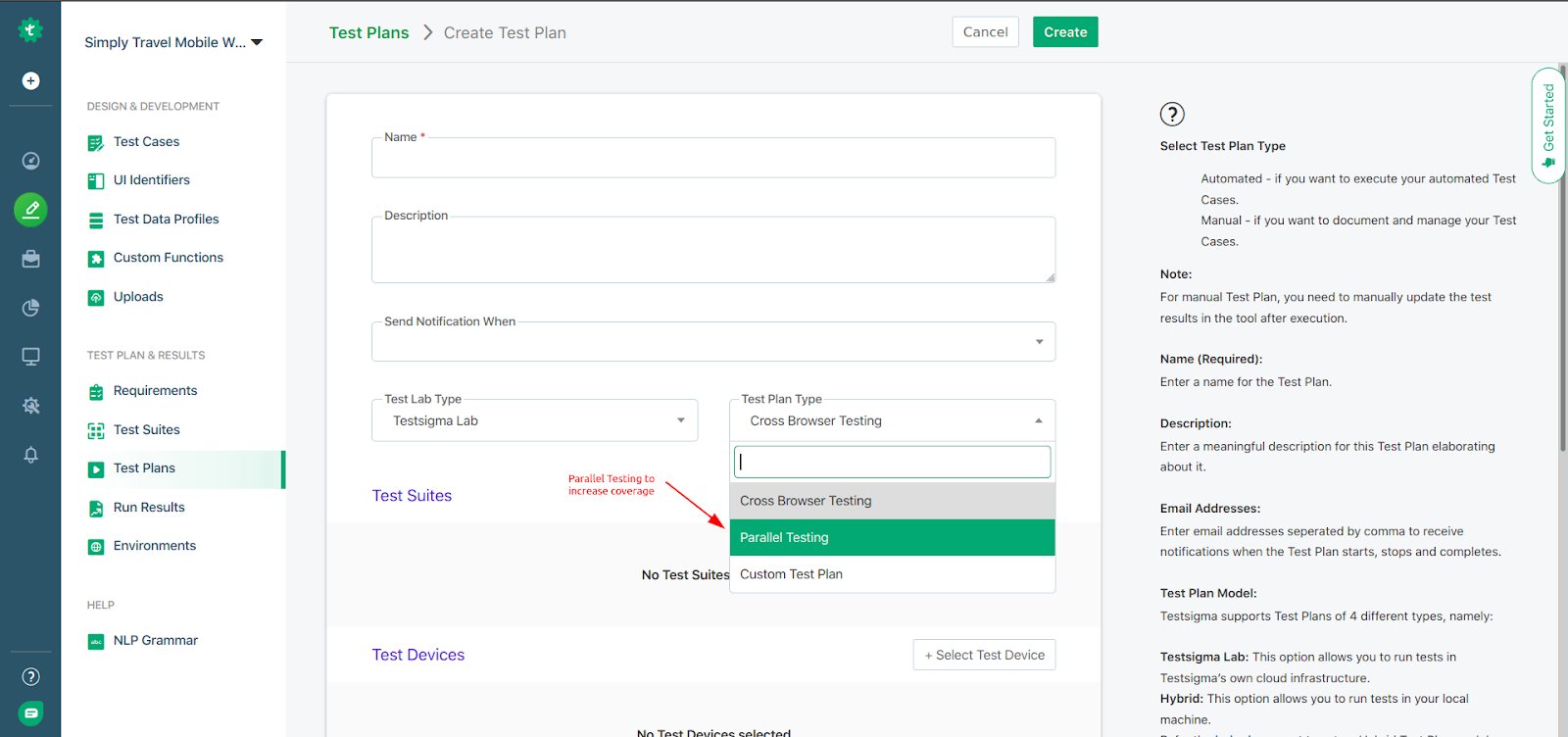The height and width of the screenshot is (737, 1568).
Task: Open the monitor icon in left rail
Action: point(30,357)
